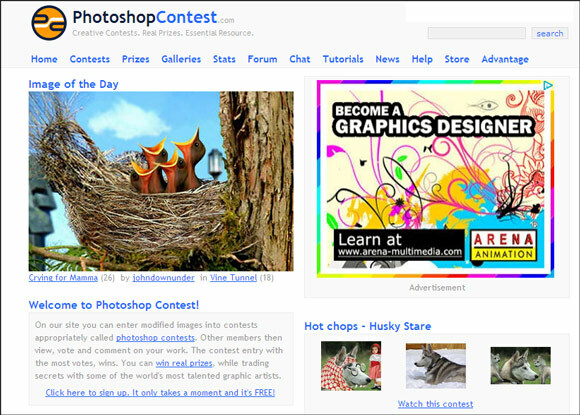Click the search button

click(550, 33)
